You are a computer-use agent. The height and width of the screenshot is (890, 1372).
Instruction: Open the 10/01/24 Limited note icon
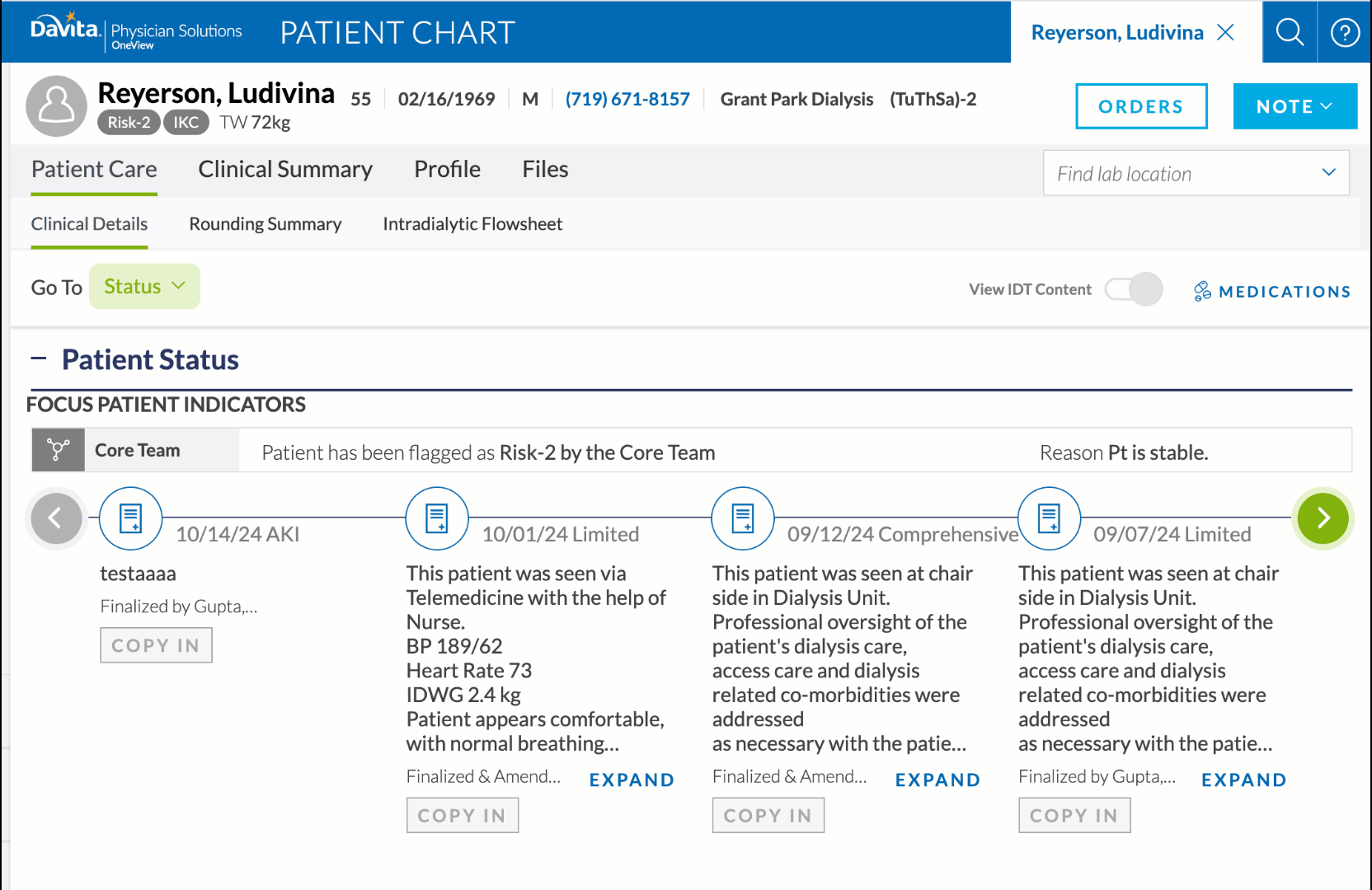tap(437, 518)
